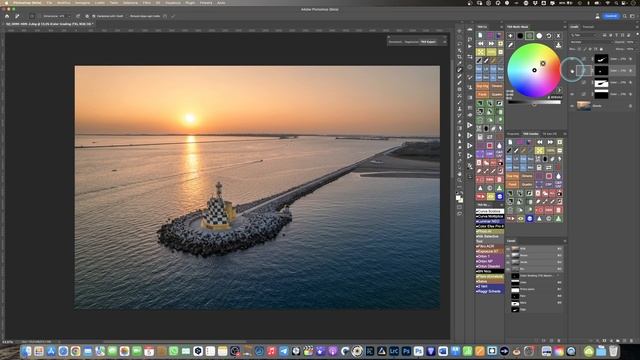Toggle visibility of the Blue channel

coord(508,269)
